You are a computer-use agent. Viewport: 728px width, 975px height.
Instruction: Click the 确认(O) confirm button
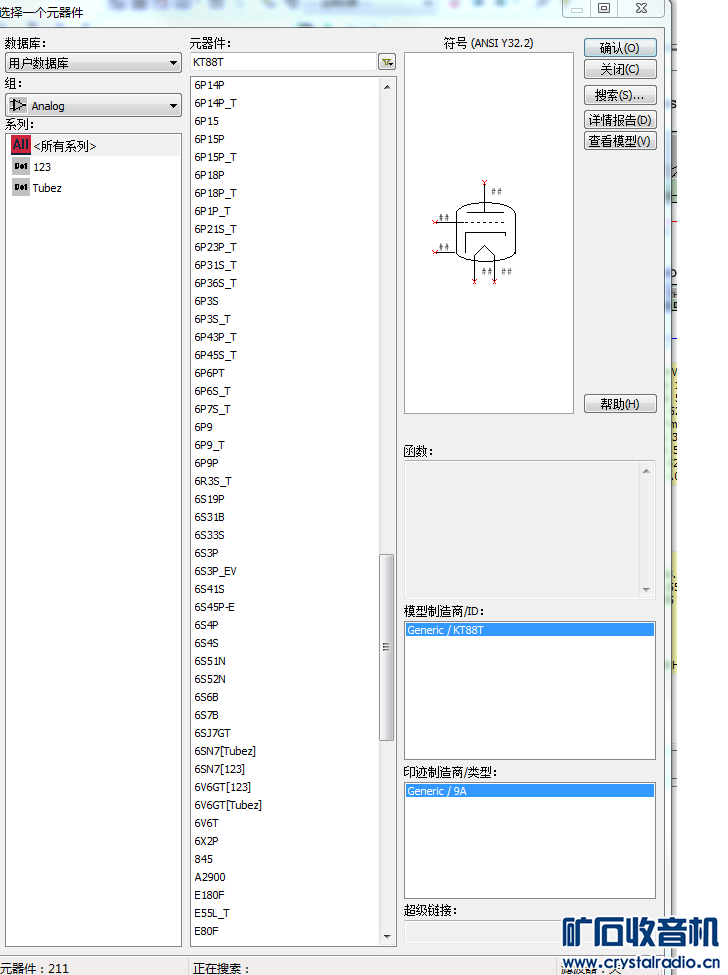coord(620,48)
